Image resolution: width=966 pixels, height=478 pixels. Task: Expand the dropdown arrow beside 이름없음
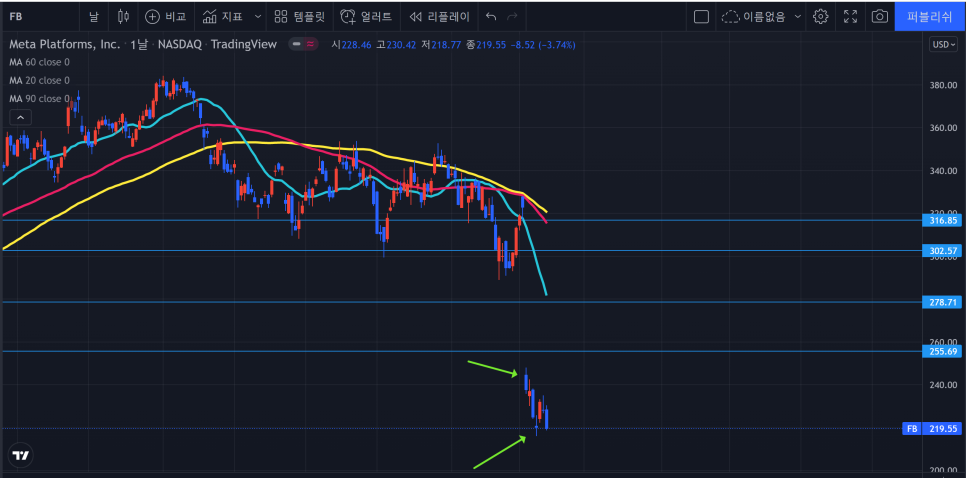click(x=798, y=17)
